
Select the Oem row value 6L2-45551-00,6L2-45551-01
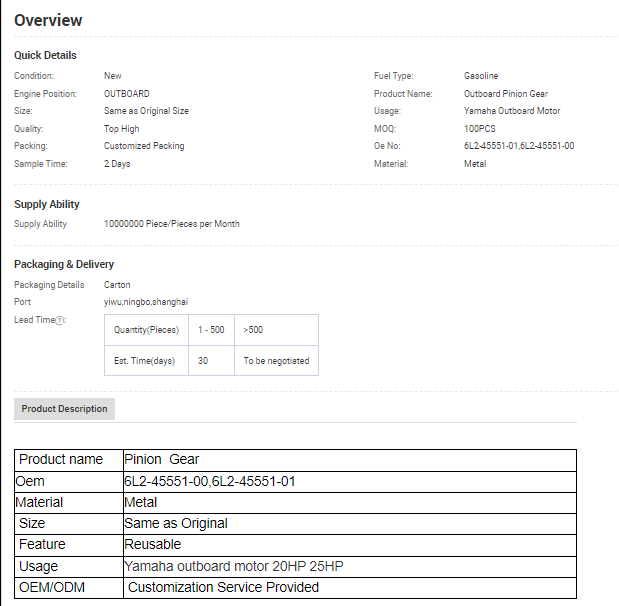(210, 481)
